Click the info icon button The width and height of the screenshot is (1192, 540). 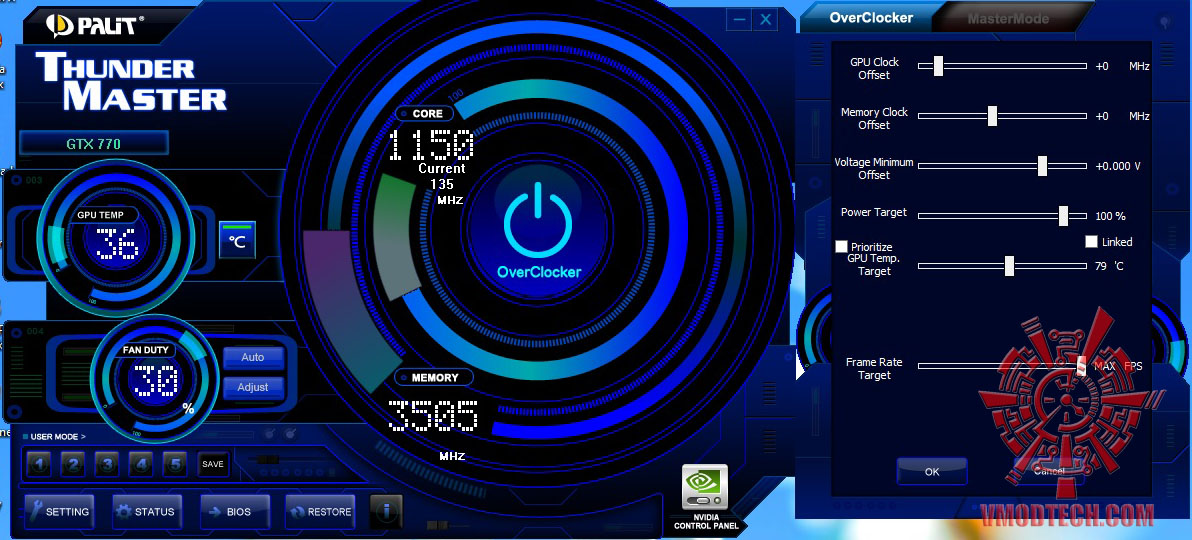click(386, 511)
